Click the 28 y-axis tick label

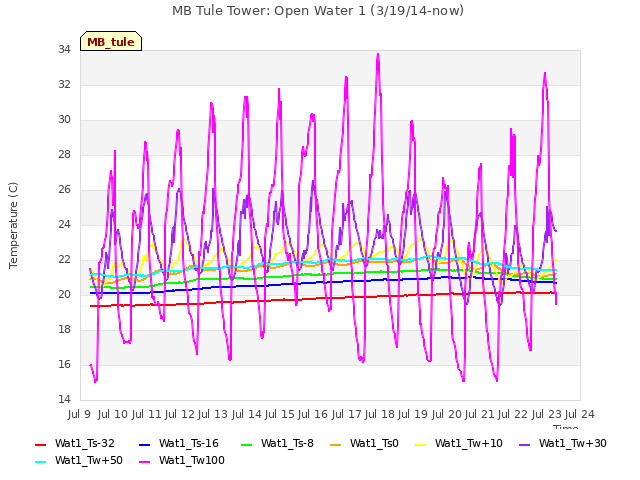(x=64, y=155)
